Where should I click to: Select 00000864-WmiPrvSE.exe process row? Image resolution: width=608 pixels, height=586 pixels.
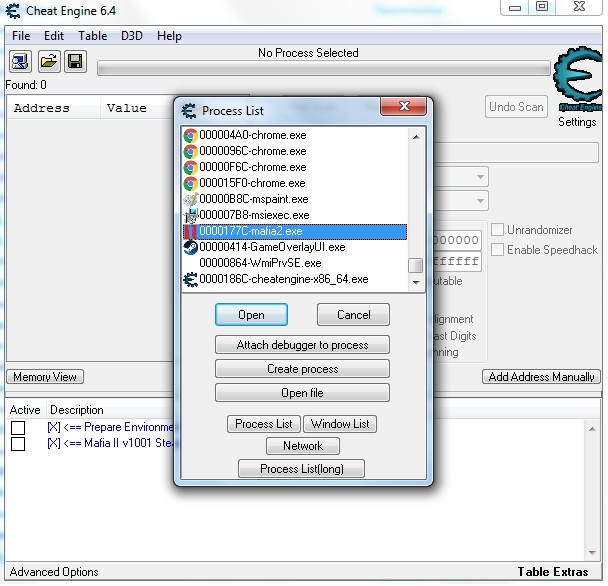[295, 263]
